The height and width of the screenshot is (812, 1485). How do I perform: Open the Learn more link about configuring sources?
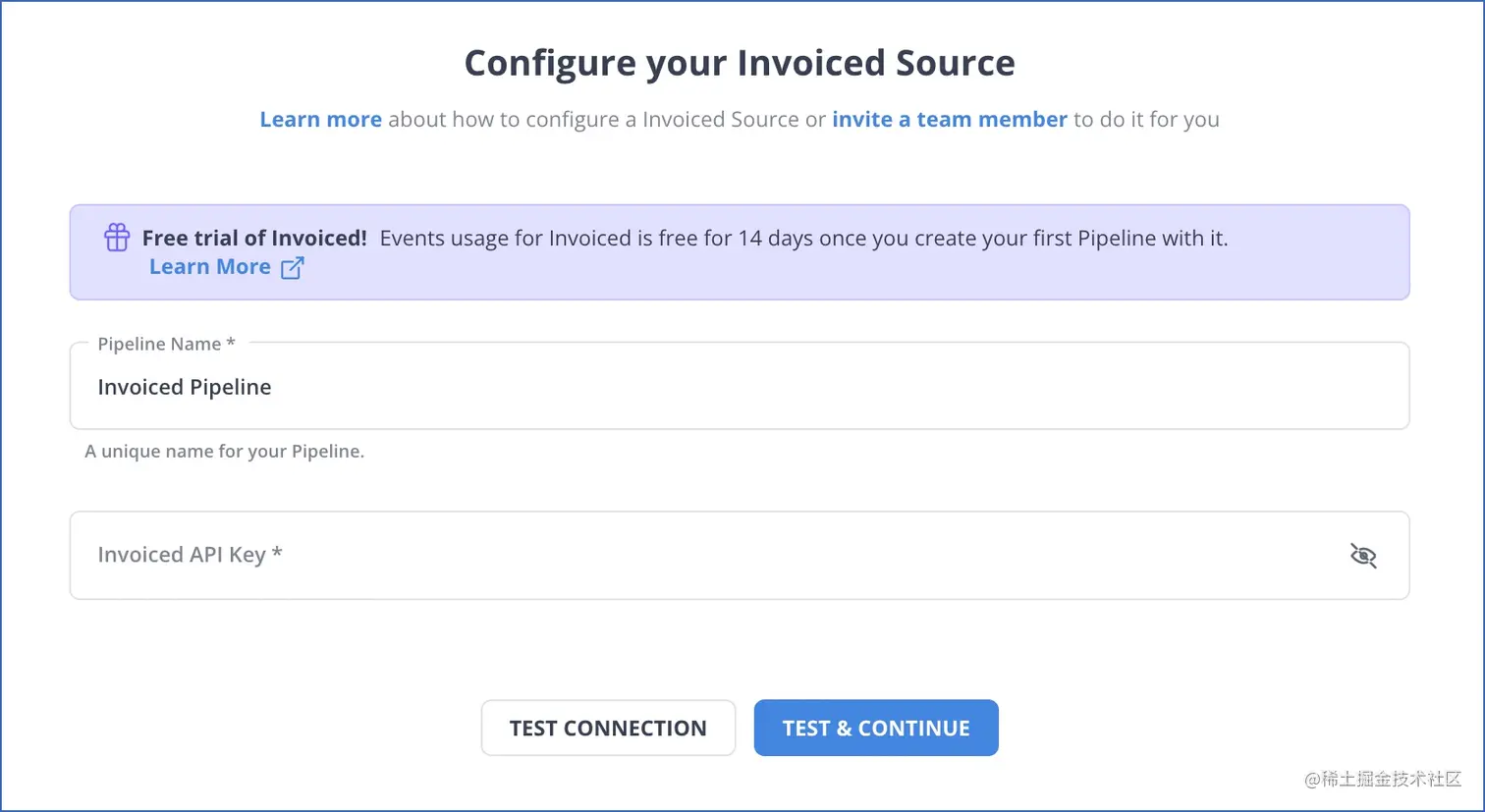point(320,119)
